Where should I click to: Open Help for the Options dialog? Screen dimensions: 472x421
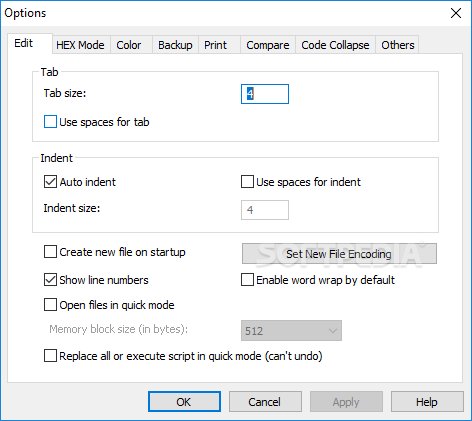(x=427, y=402)
